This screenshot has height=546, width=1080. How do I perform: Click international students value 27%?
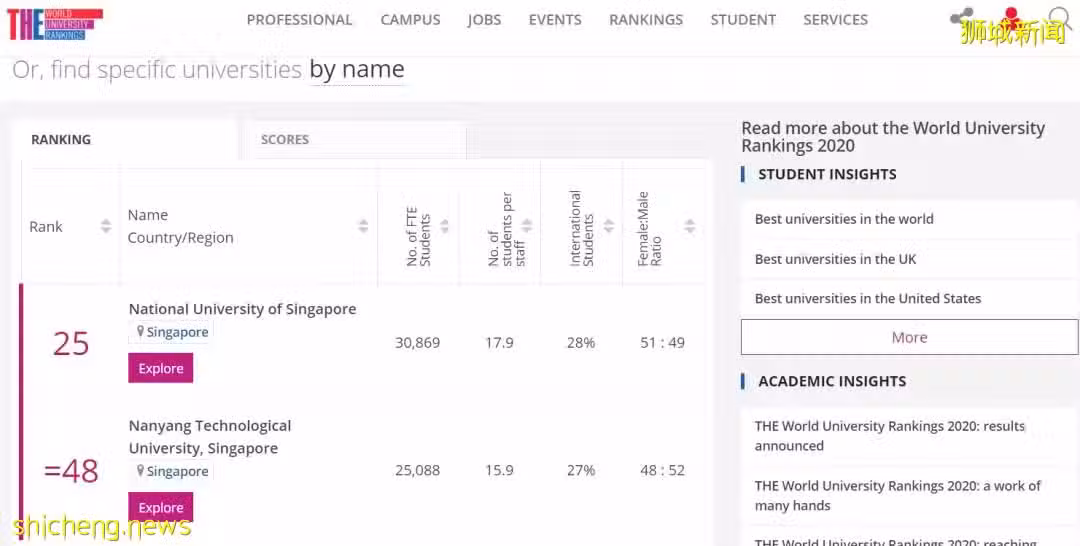click(x=581, y=471)
